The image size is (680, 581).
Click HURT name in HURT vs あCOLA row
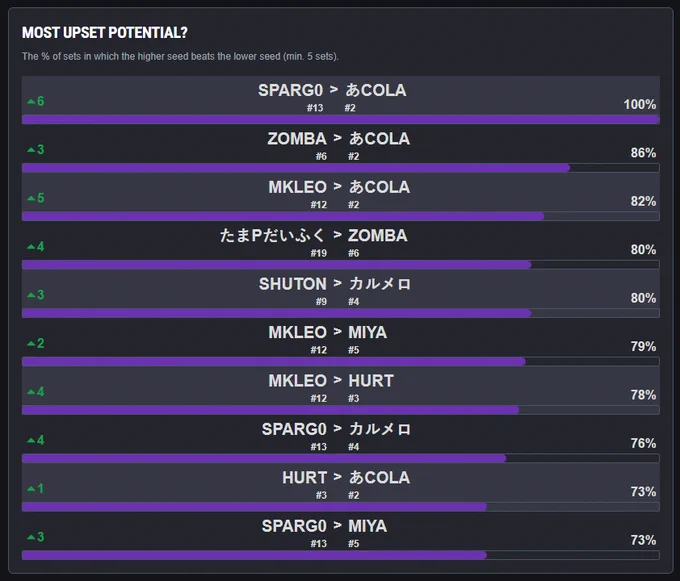304,477
